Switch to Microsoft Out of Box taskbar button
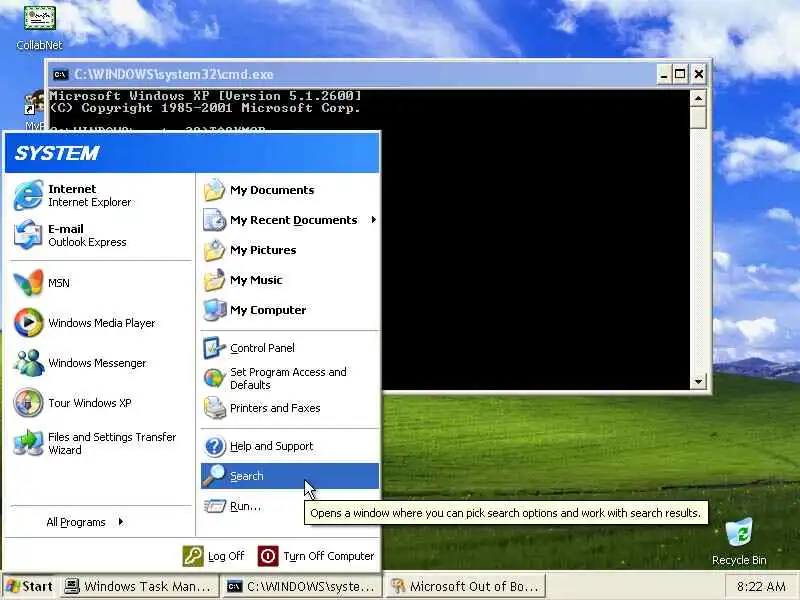800x600 pixels. pyautogui.click(x=466, y=587)
